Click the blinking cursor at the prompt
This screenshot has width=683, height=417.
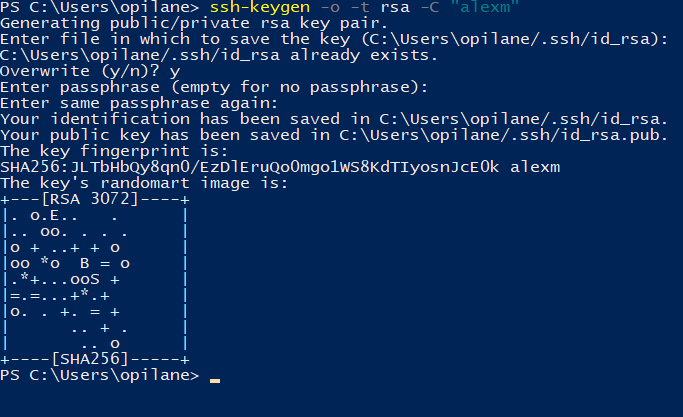tap(215, 380)
